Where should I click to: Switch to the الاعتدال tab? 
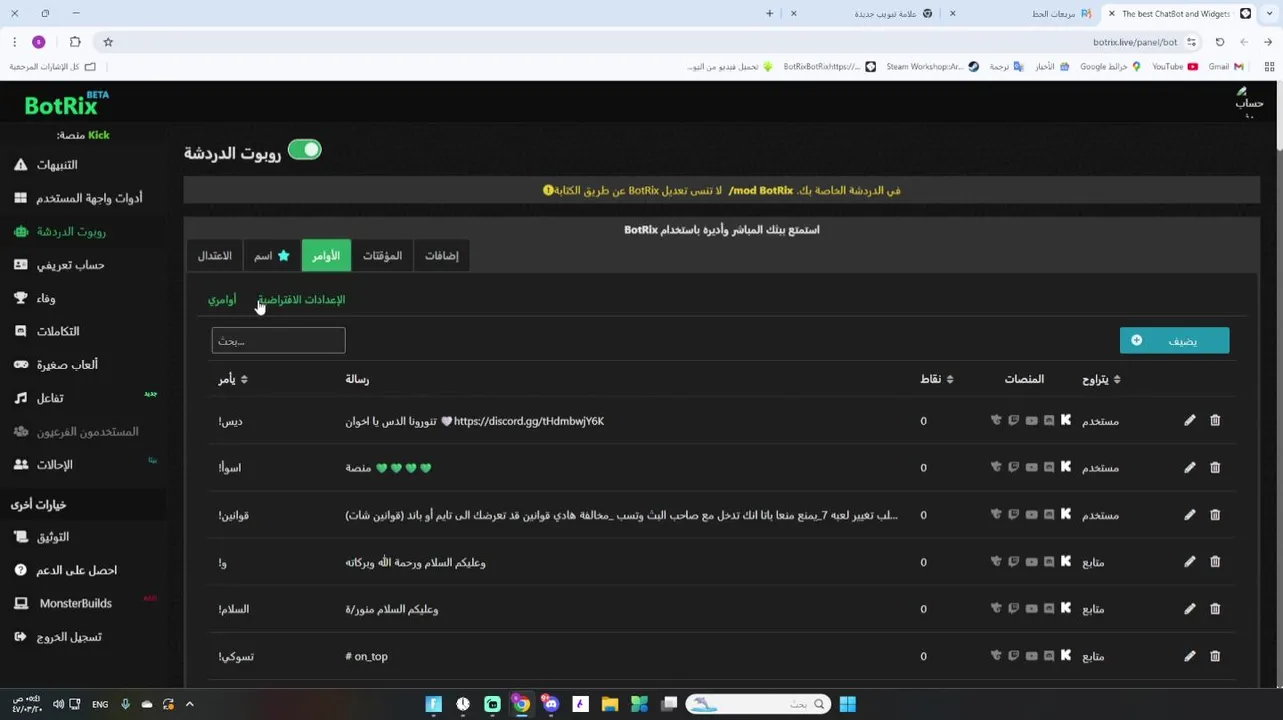pos(215,256)
